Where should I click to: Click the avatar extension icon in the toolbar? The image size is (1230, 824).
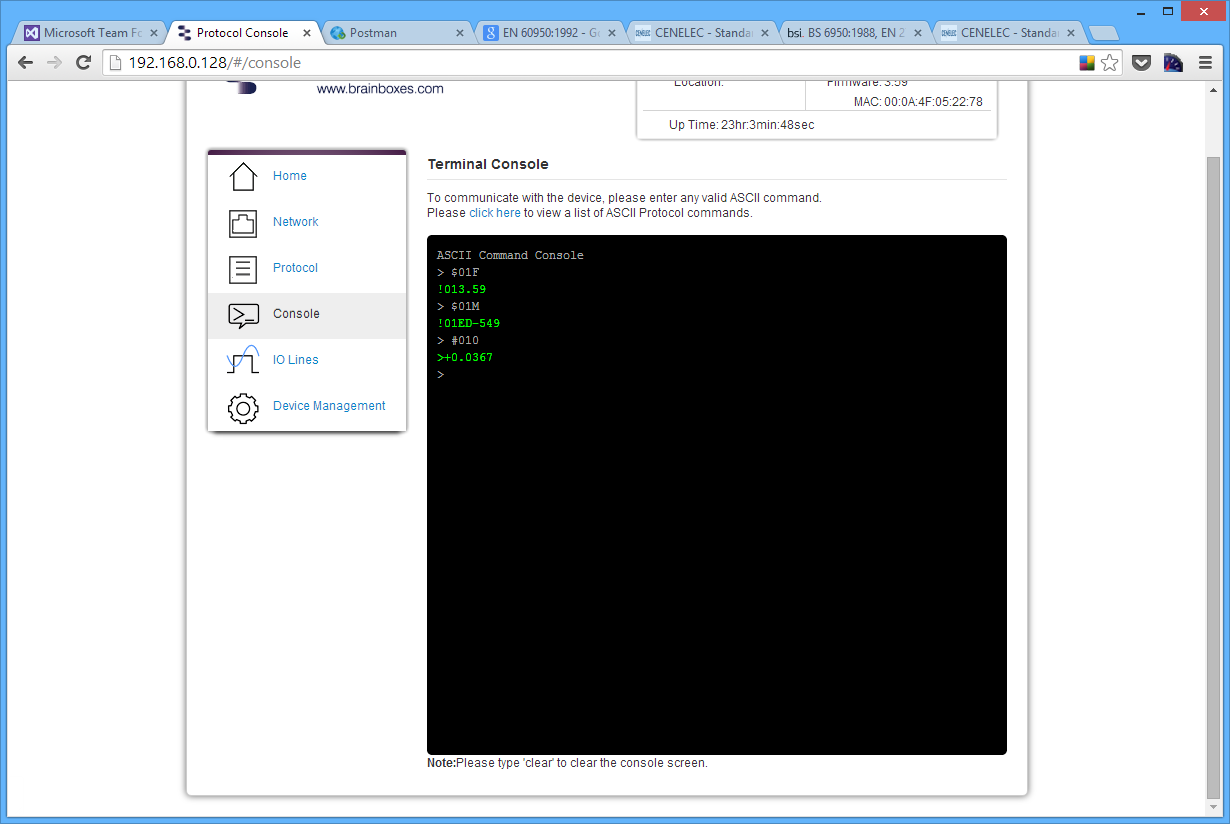[1173, 62]
